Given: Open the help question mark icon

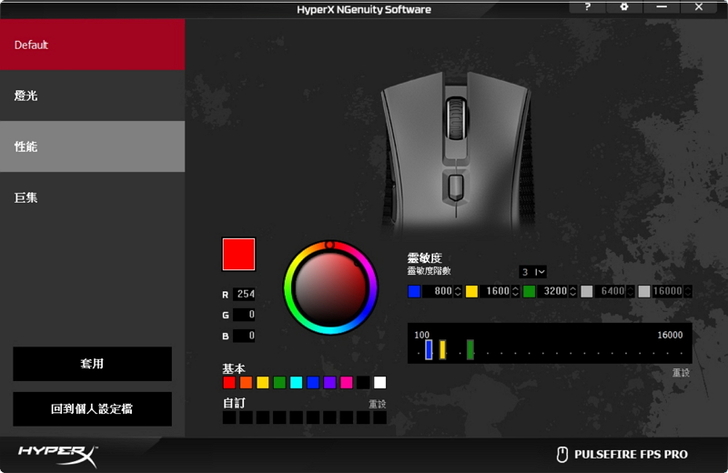Looking at the screenshot, I should point(587,6).
